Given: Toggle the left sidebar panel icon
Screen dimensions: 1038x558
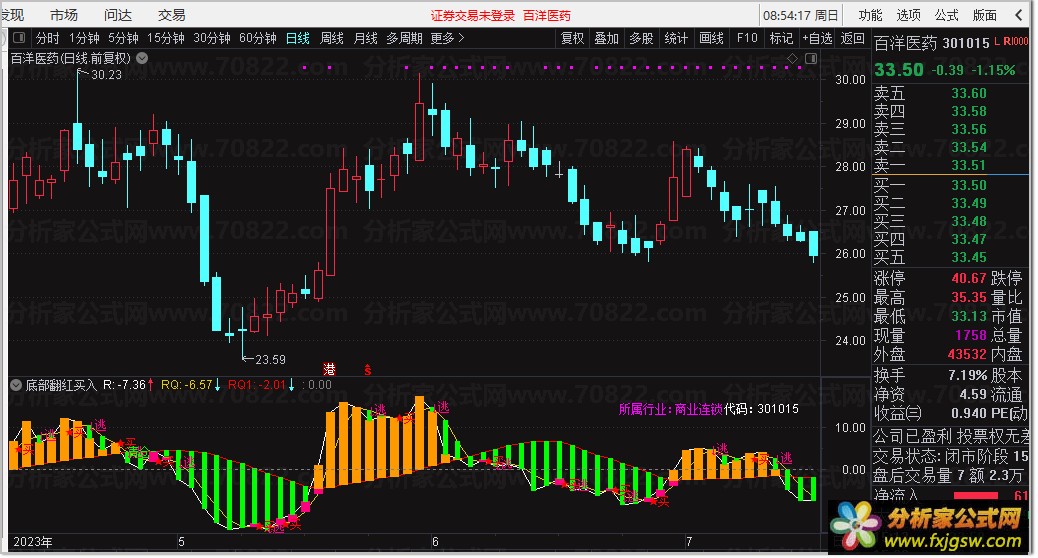Looking at the screenshot, I should [x=19, y=38].
